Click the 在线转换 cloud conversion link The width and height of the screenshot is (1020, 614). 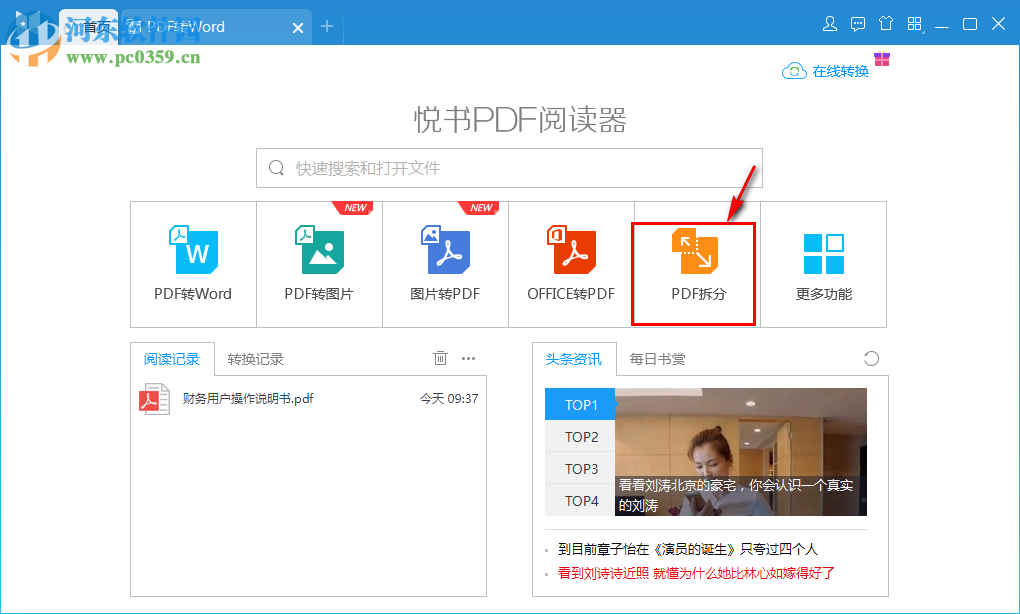(824, 70)
